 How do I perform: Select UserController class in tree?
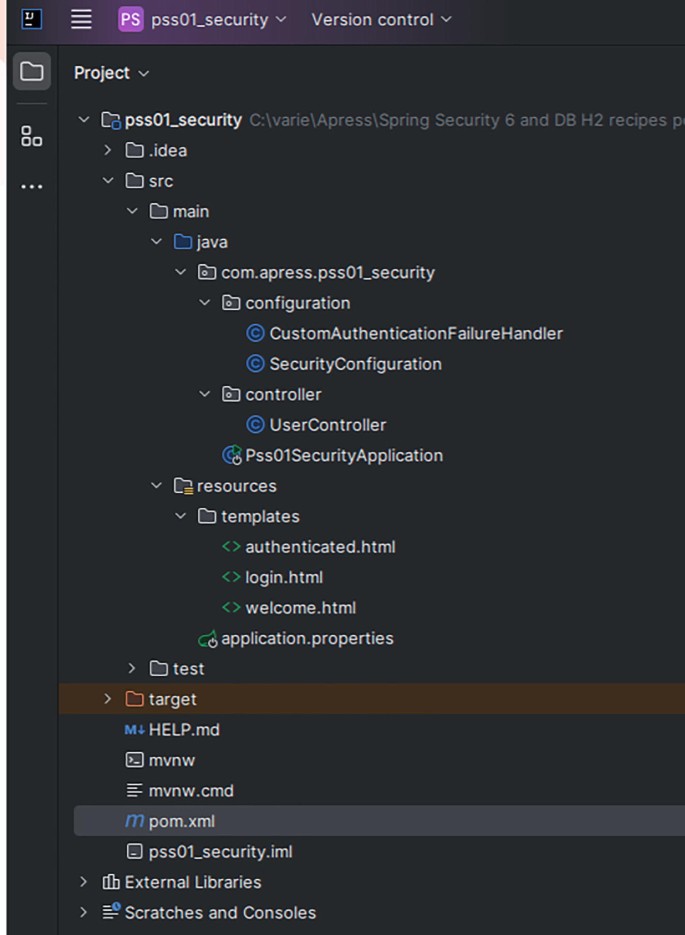point(327,425)
